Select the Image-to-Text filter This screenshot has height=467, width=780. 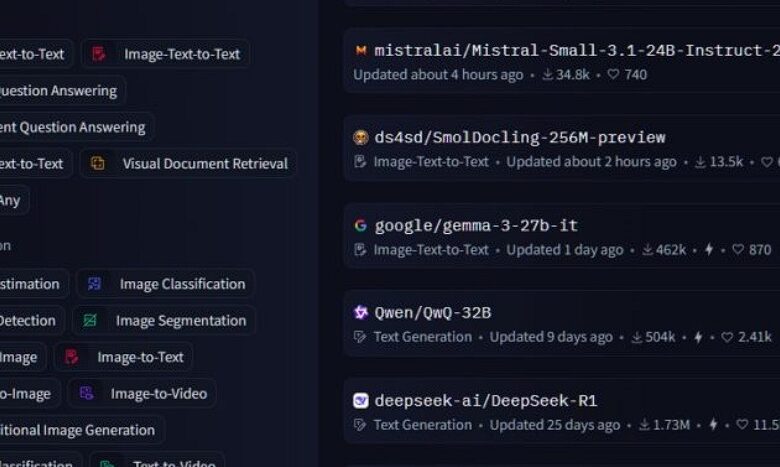(x=123, y=357)
